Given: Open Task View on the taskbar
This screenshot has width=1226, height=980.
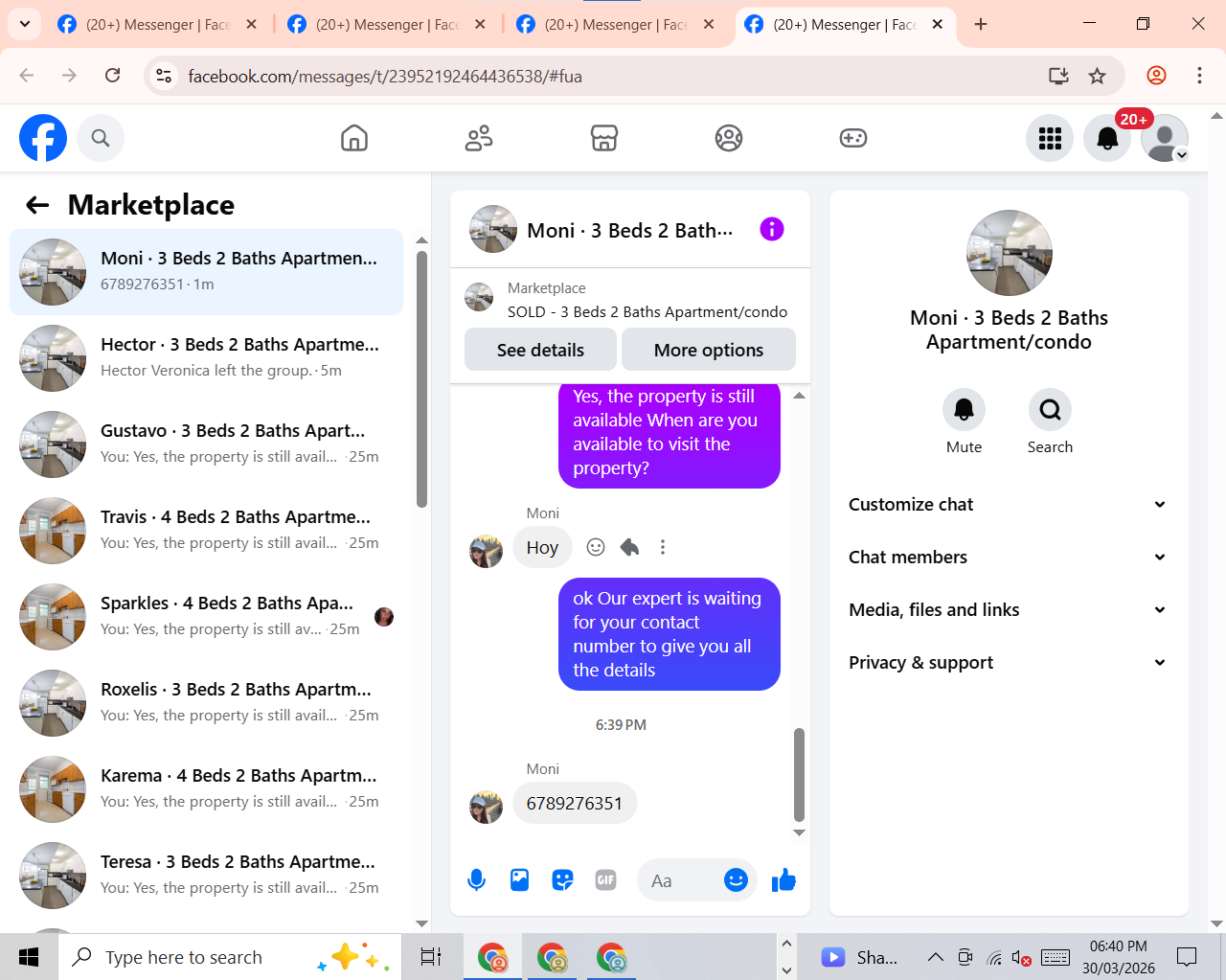Looking at the screenshot, I should [431, 957].
